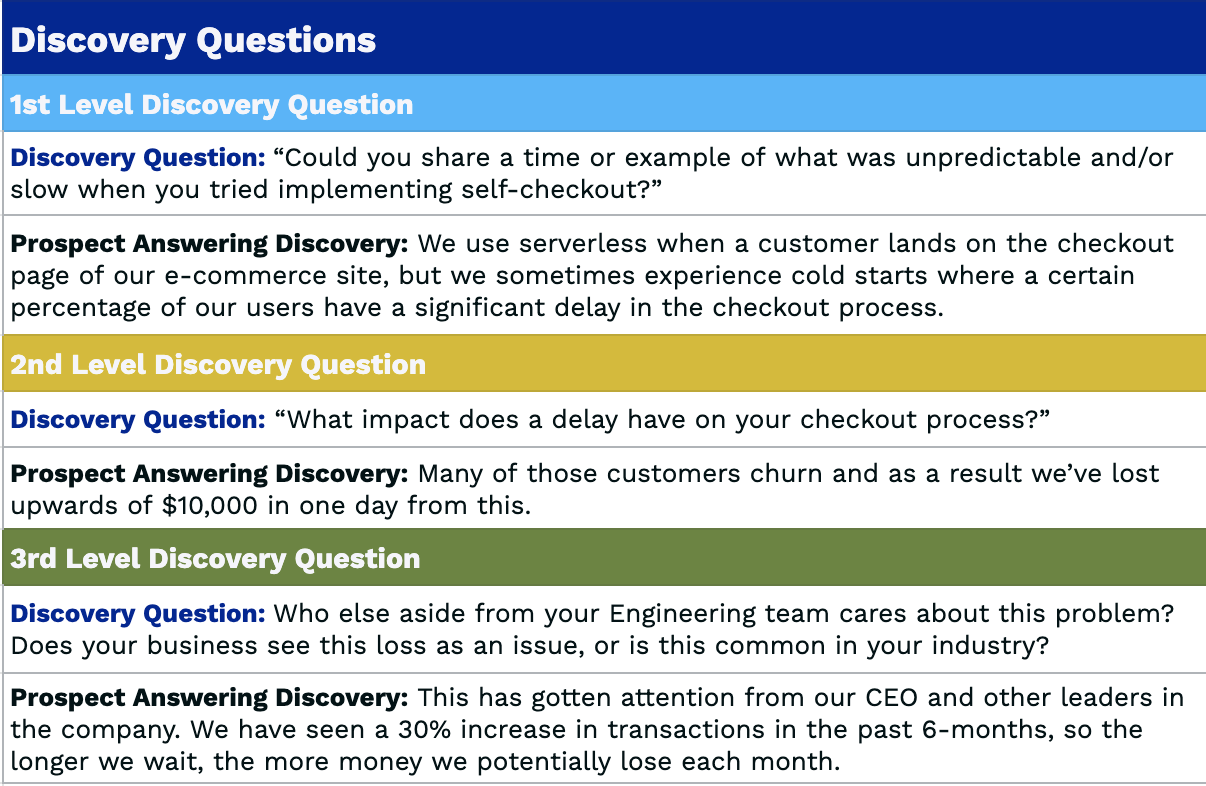Click "Prospect Answering Discovery:" label mentioning serverless
Screen dimensions: 1206x786
coord(210,244)
